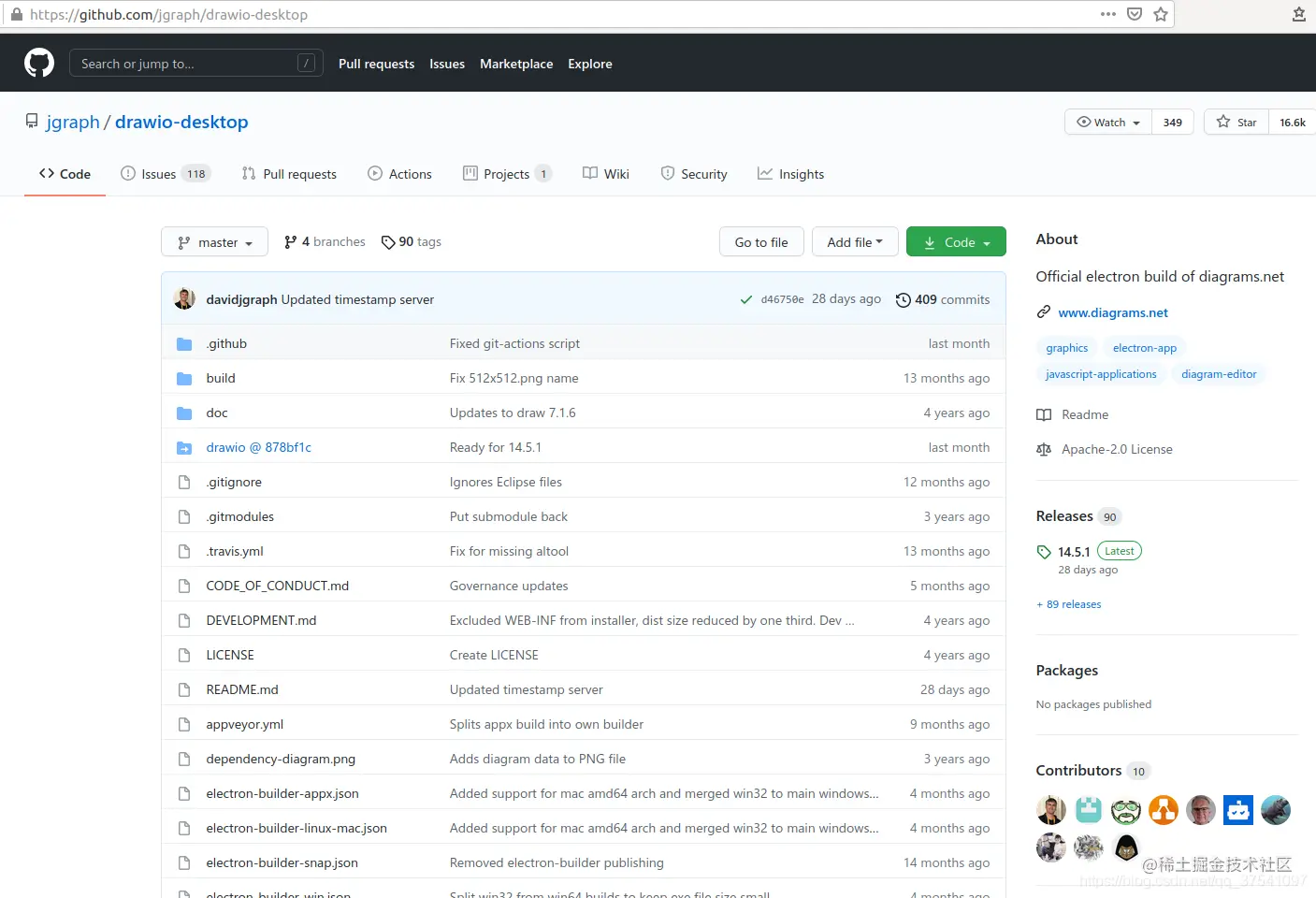Click the commit status green checkmark
This screenshot has height=898, width=1316.
745,299
